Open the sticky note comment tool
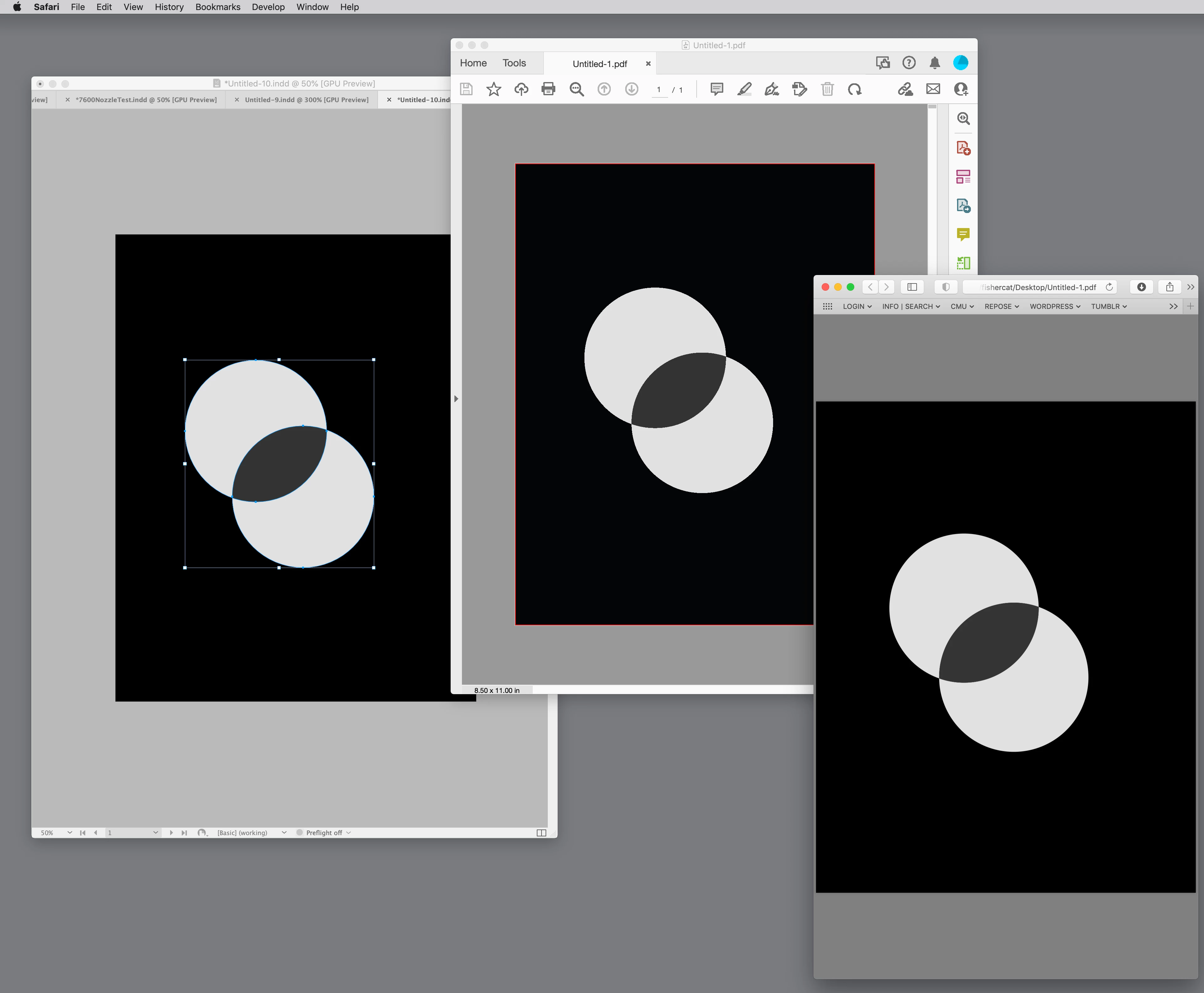 [716, 89]
